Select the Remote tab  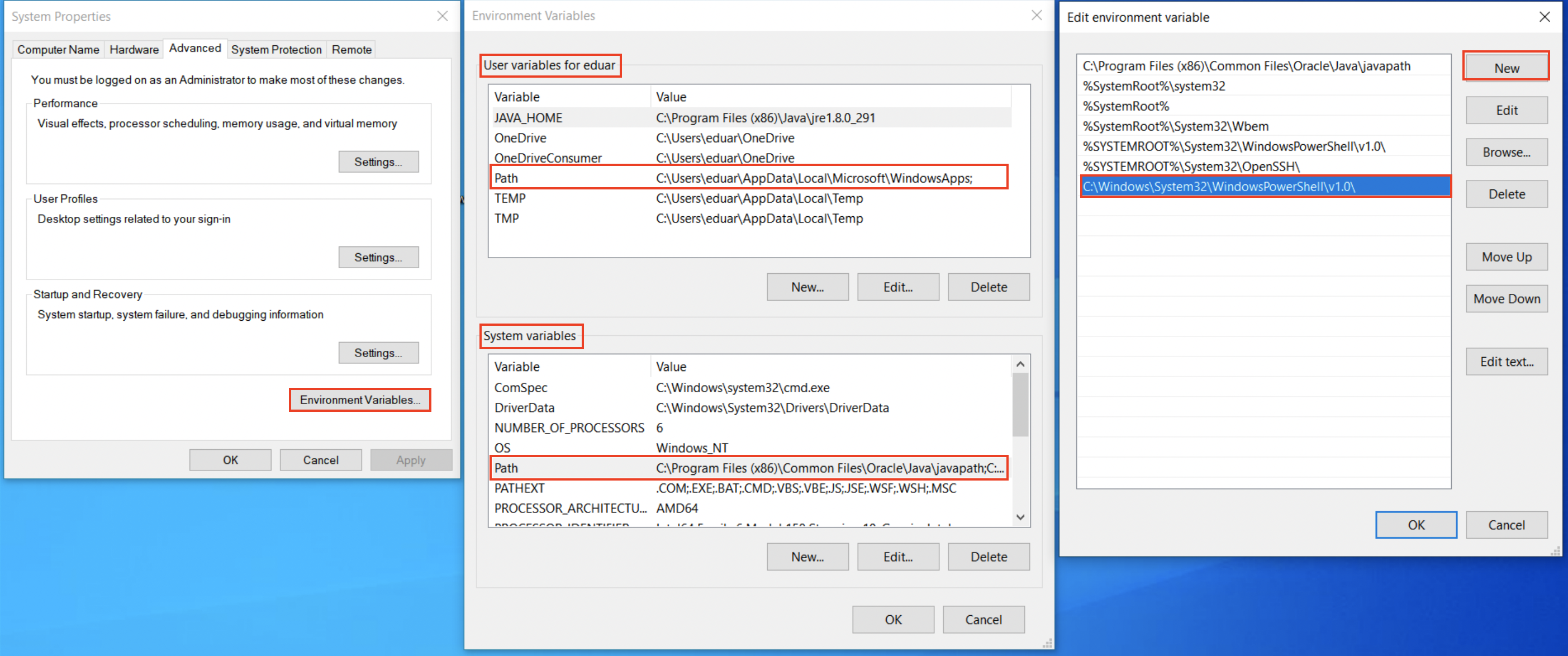(351, 49)
